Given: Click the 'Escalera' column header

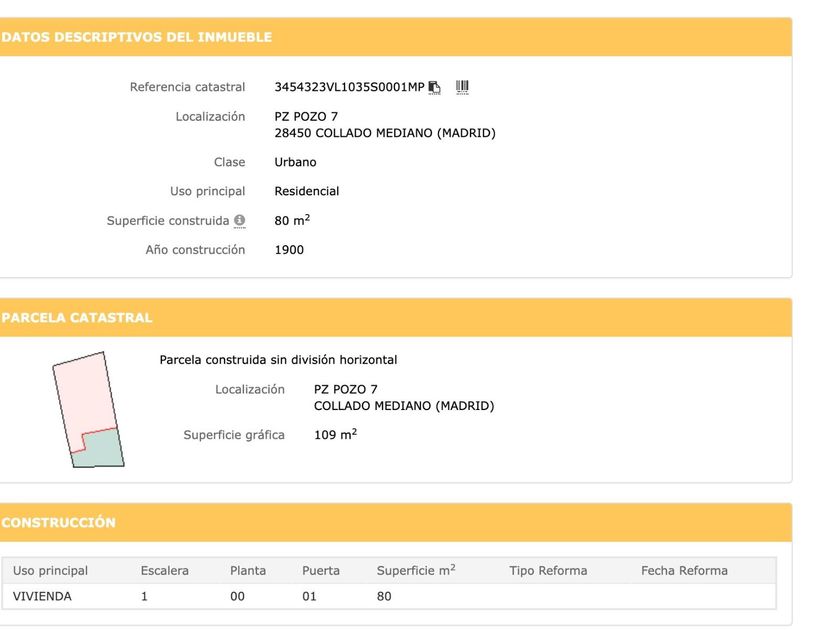Looking at the screenshot, I should [164, 571].
